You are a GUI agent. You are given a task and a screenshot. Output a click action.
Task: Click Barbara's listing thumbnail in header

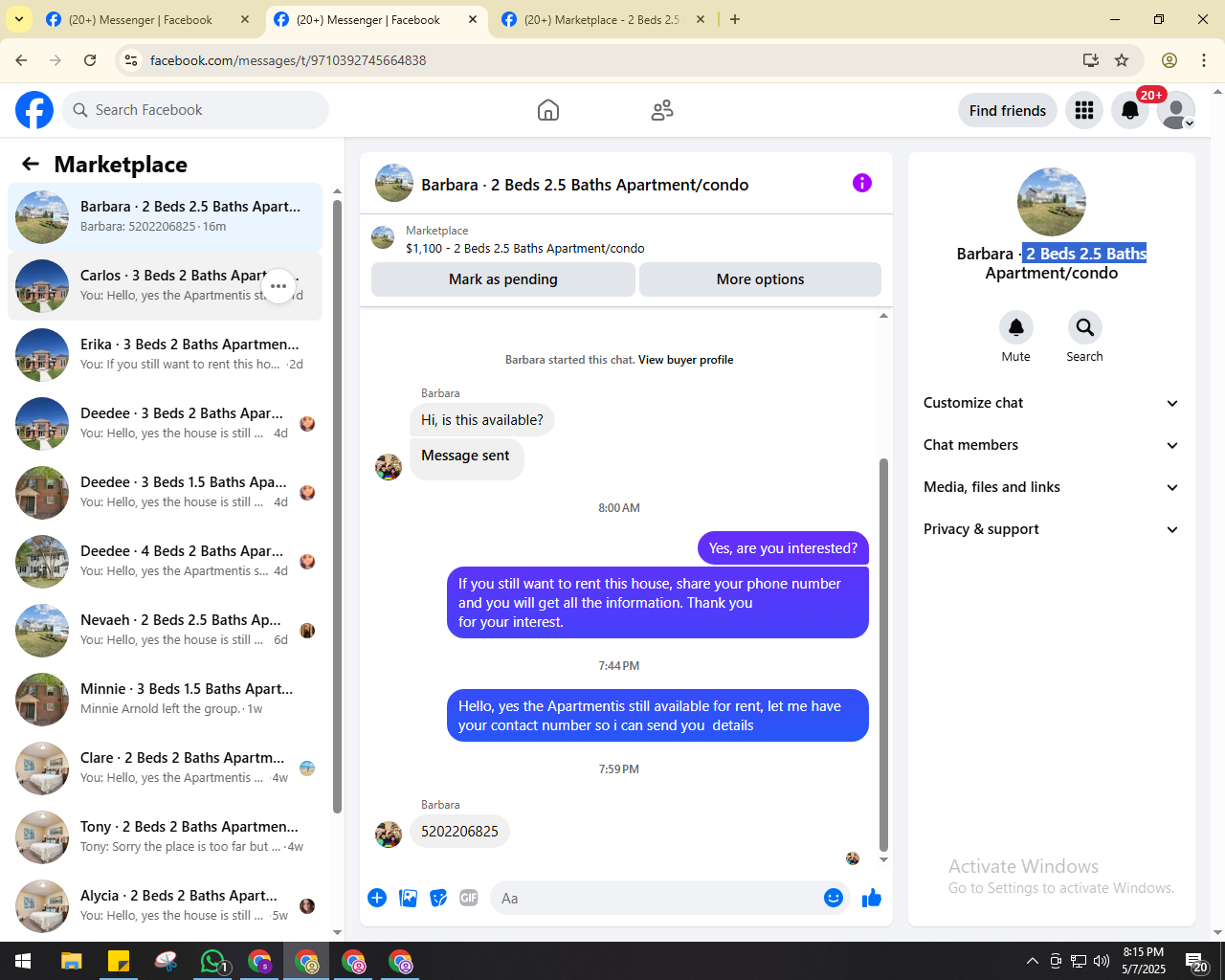click(394, 183)
